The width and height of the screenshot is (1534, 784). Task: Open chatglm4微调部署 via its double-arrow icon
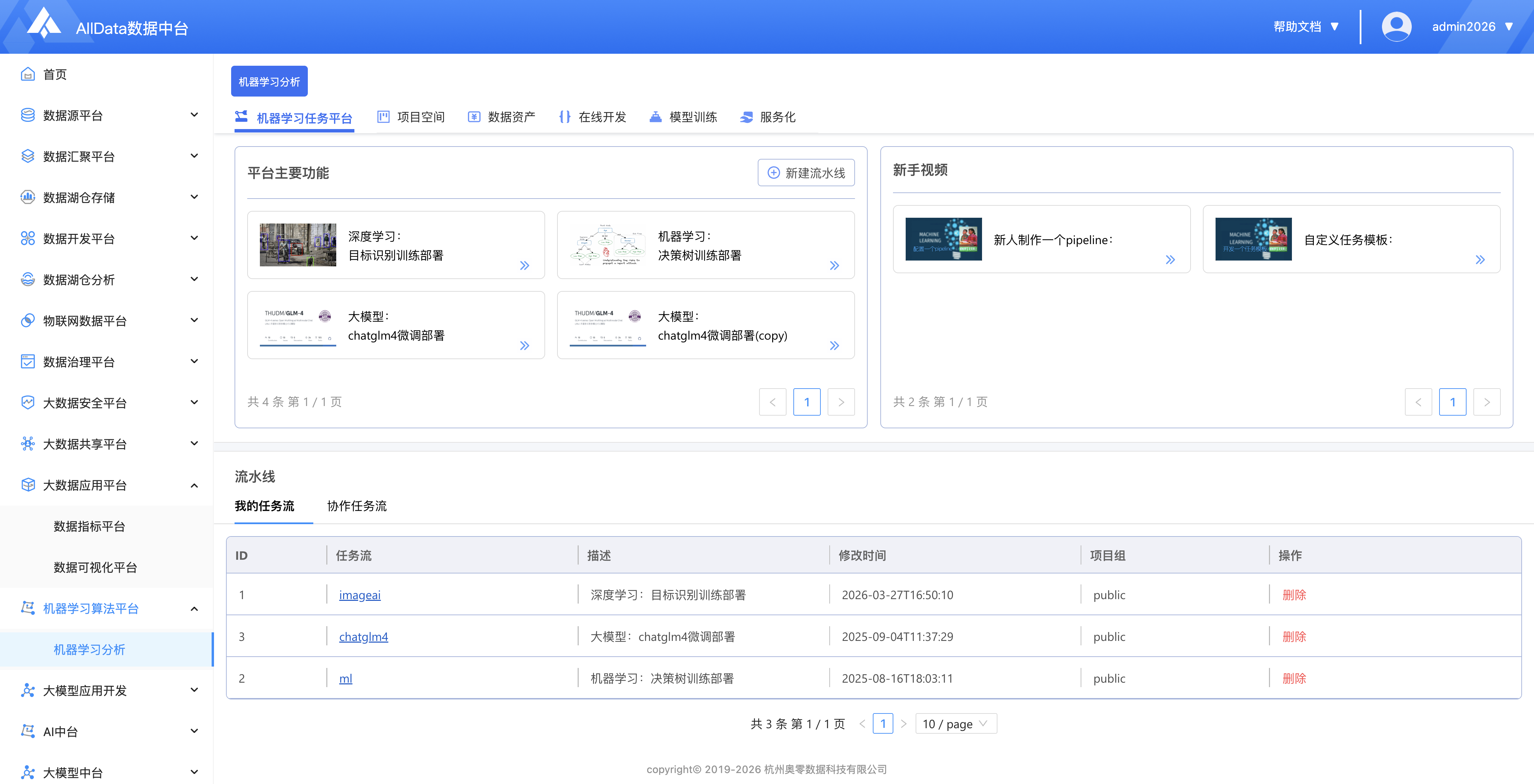pyautogui.click(x=524, y=345)
